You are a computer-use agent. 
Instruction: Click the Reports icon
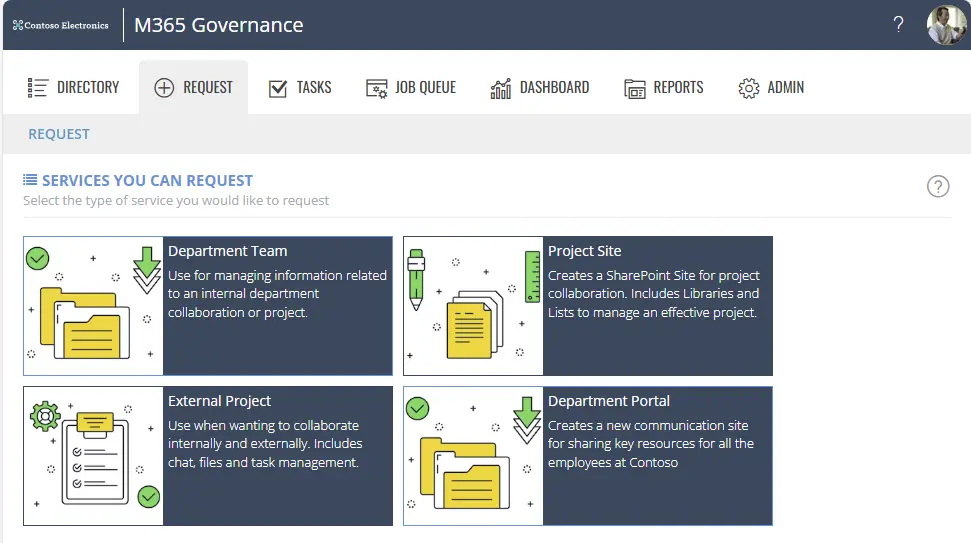[635, 88]
